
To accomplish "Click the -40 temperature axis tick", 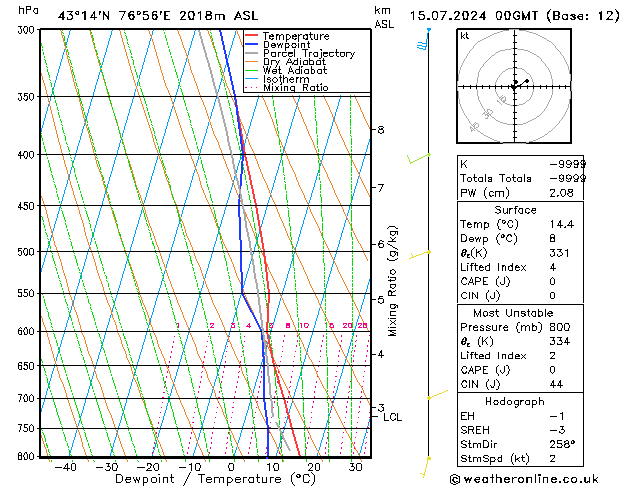I will [x=65, y=467].
